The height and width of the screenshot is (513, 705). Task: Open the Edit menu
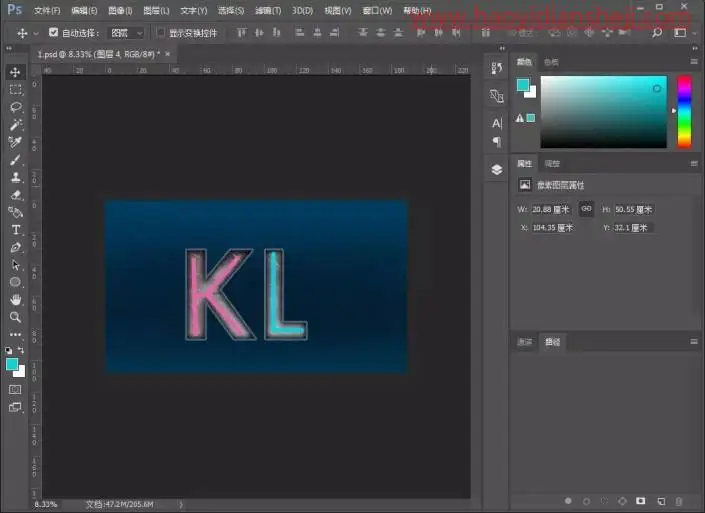coord(84,10)
